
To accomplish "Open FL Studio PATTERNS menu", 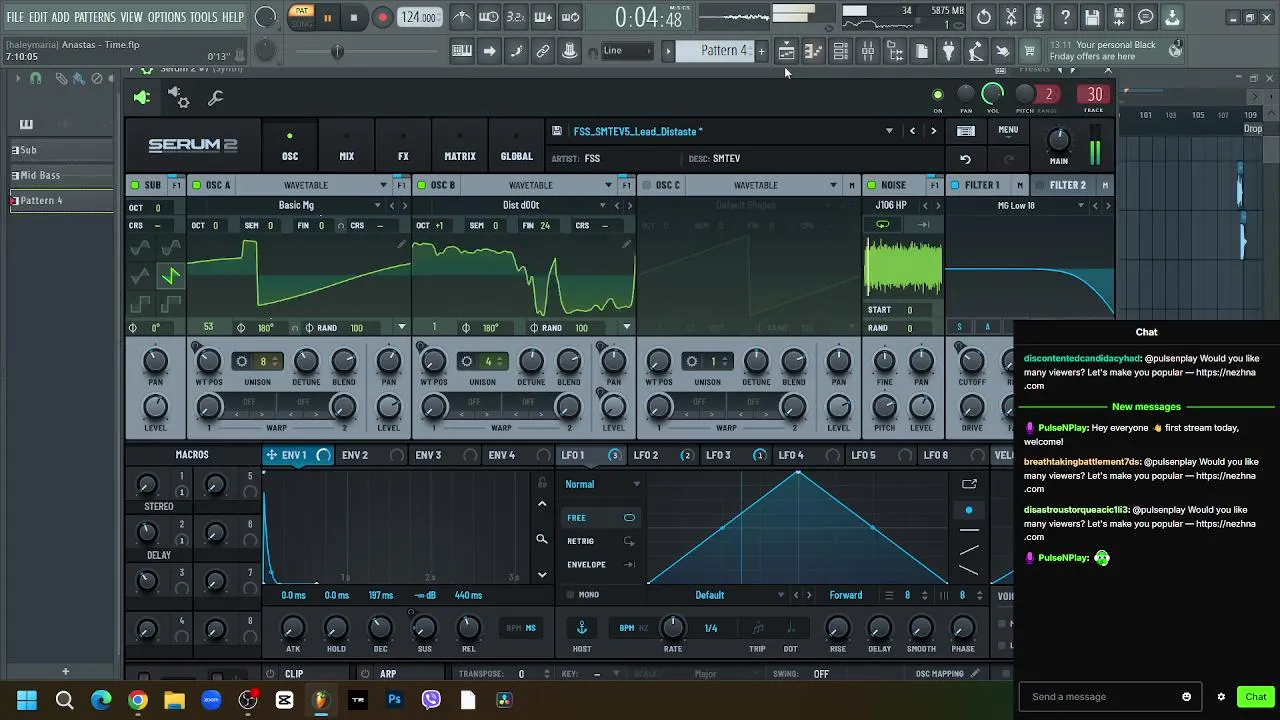I will (x=95, y=17).
